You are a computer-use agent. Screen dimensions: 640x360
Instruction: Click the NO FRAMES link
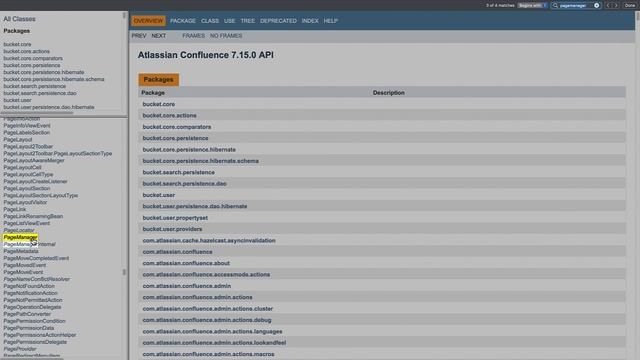(226, 36)
